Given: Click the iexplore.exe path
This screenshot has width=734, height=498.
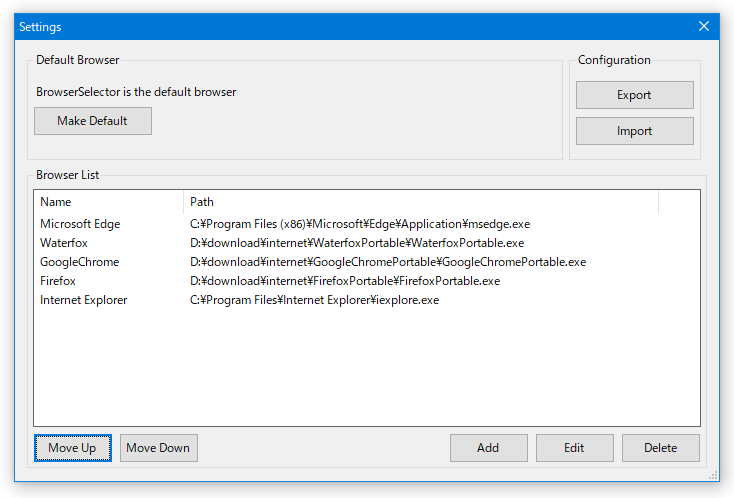Looking at the screenshot, I should 315,300.
